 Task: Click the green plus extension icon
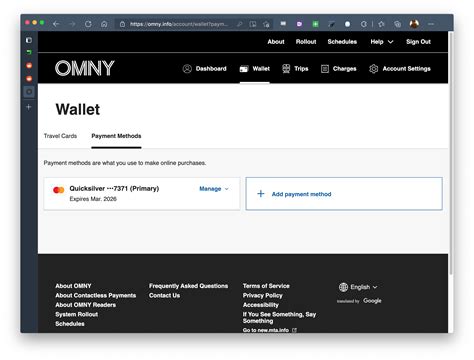tap(315, 24)
